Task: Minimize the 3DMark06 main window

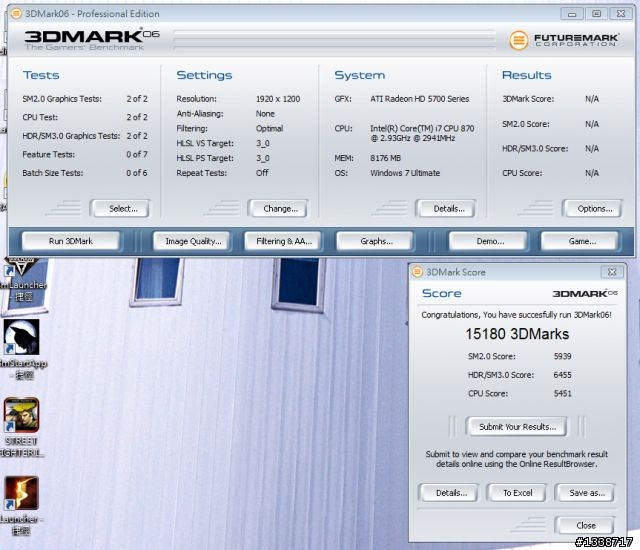Action: pyautogui.click(x=572, y=14)
